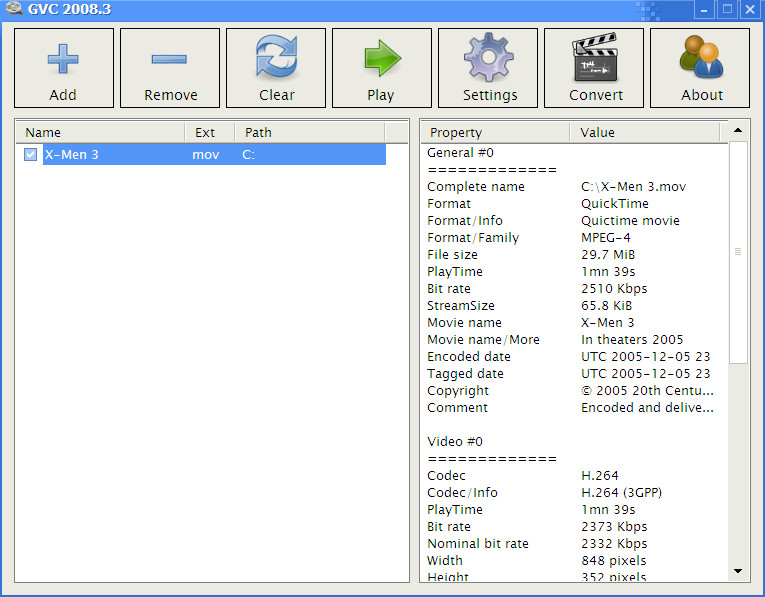Select the Format property label

coord(449,204)
